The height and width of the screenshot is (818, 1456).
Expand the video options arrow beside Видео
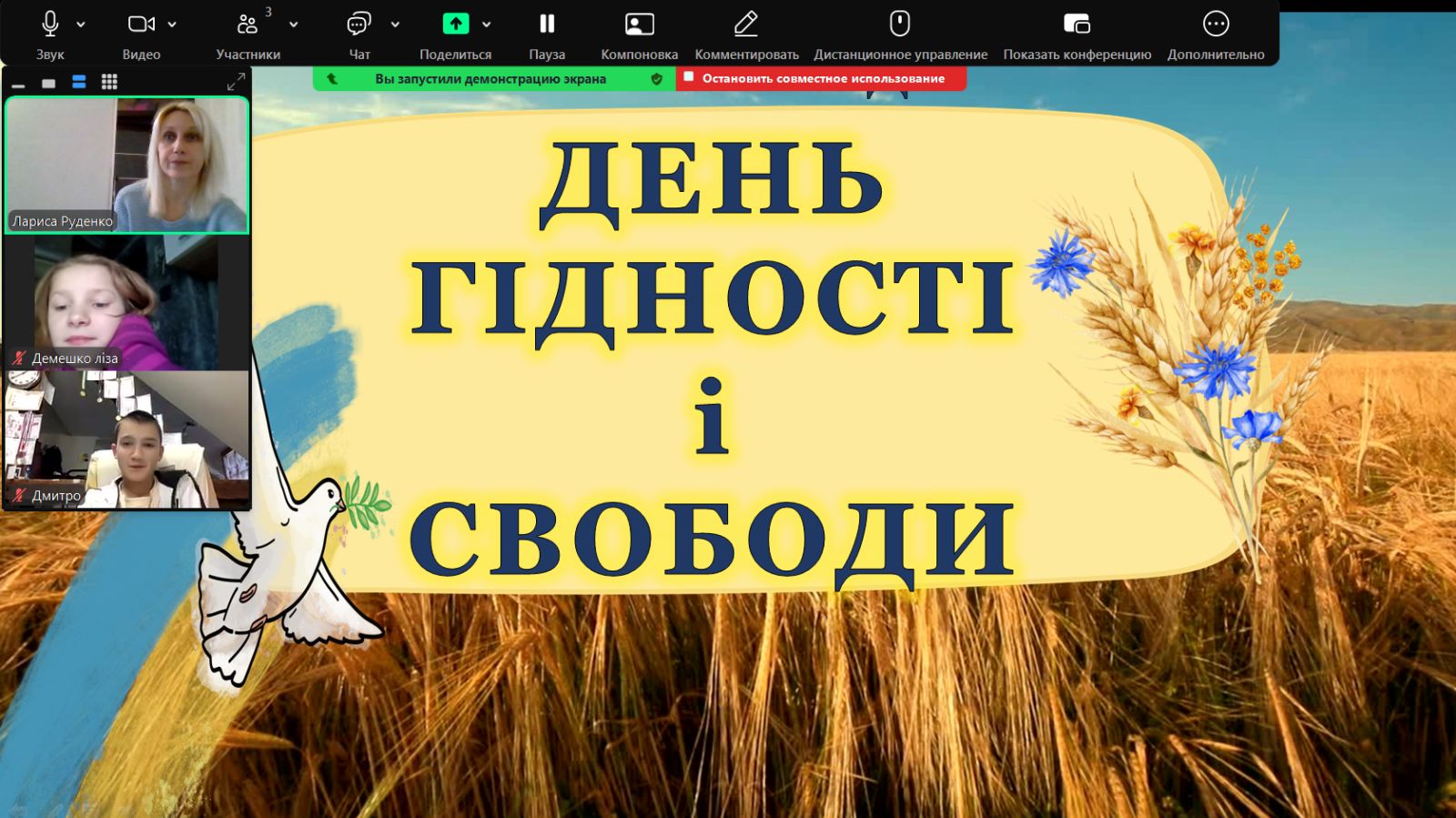172,25
